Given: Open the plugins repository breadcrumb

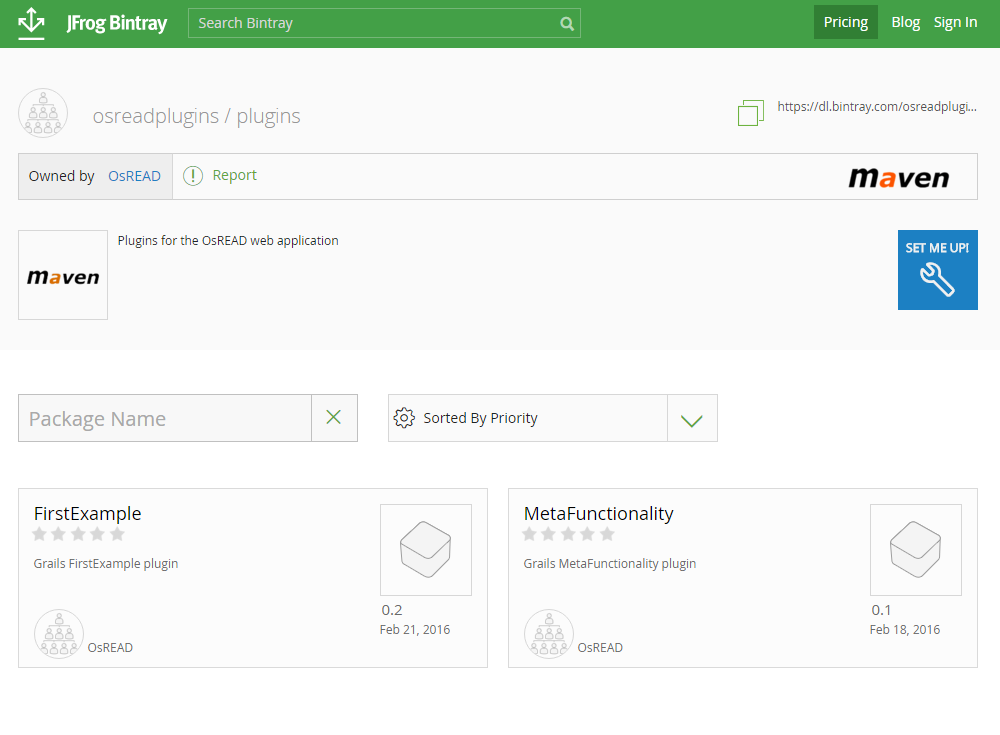Looking at the screenshot, I should click(x=268, y=116).
